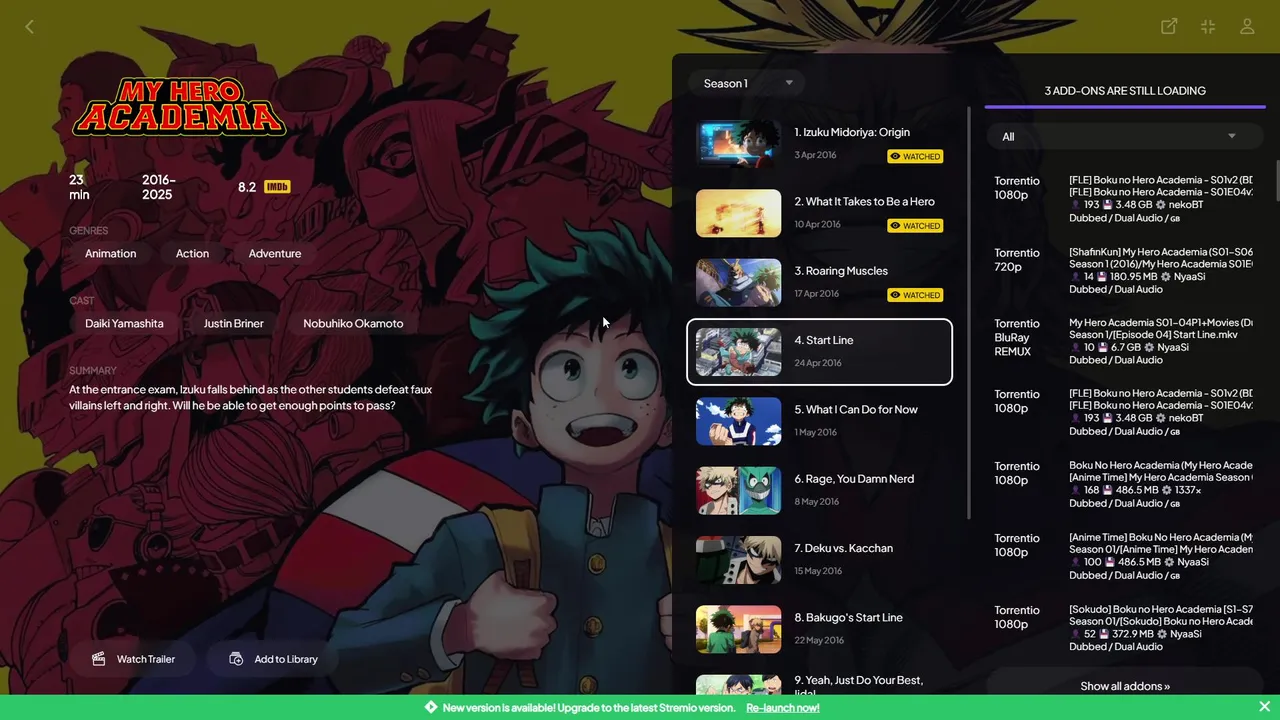Select episode 3. Roaring Muscles
The image size is (1280, 720).
click(x=820, y=282)
